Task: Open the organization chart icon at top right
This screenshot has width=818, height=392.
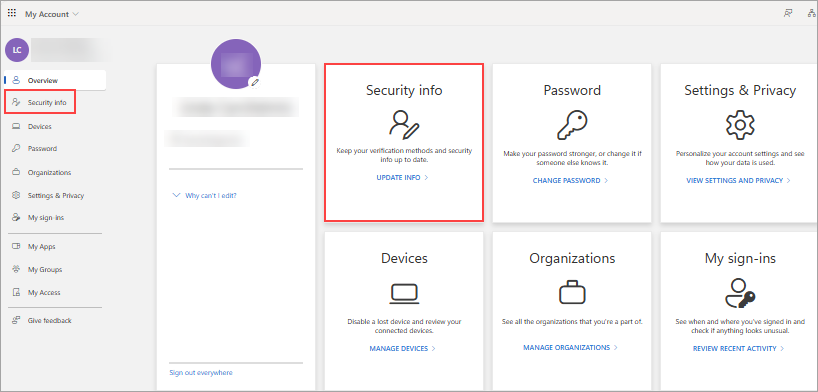Action: (812, 14)
